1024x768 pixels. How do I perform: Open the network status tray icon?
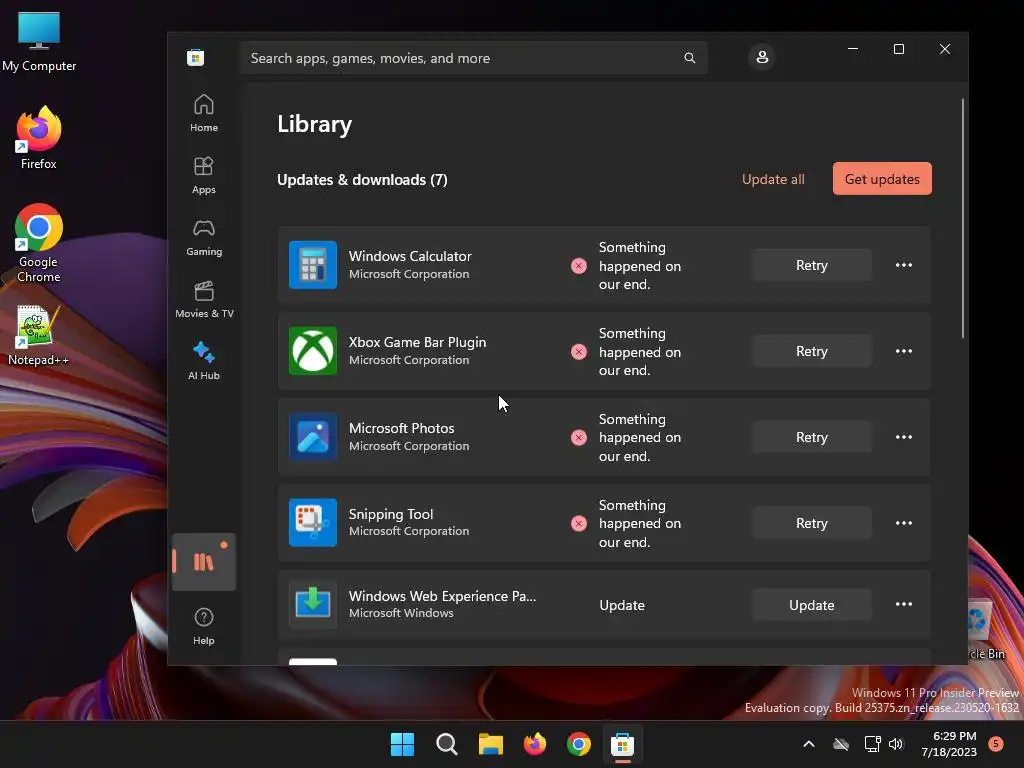pyautogui.click(x=872, y=744)
